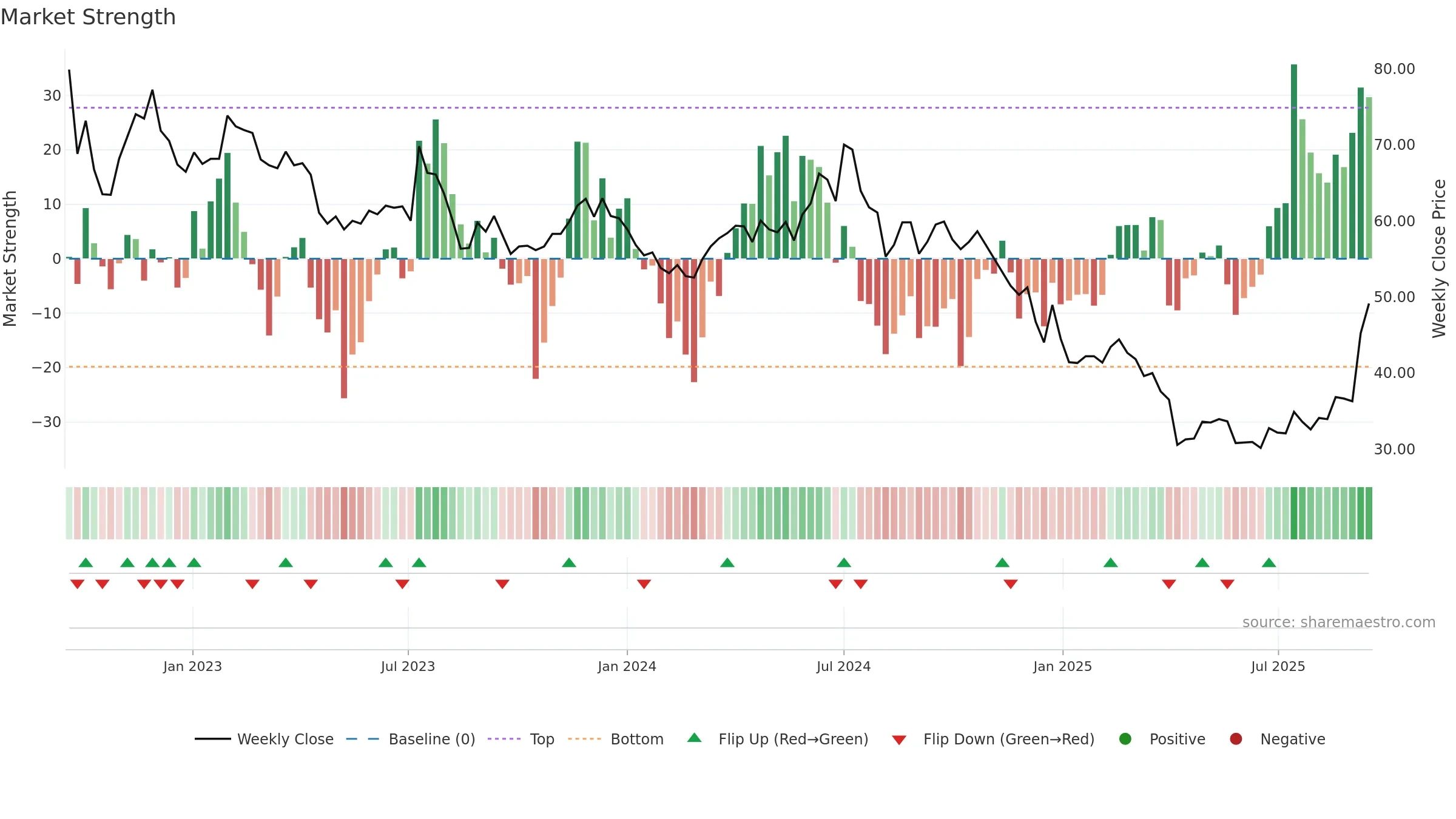Click the 30.00 price axis label

tap(1394, 449)
